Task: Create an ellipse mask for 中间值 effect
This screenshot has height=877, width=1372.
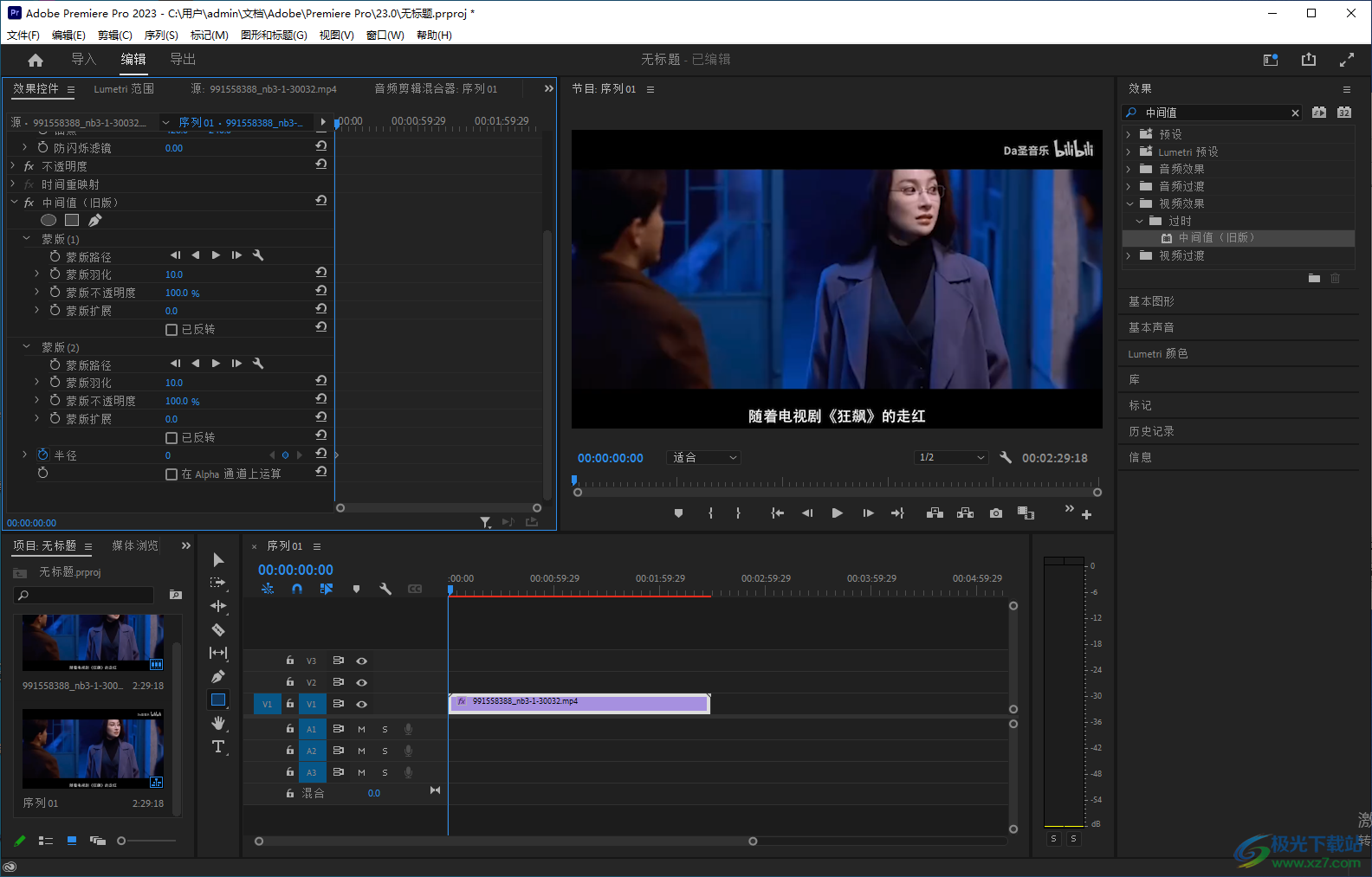Action: [49, 220]
